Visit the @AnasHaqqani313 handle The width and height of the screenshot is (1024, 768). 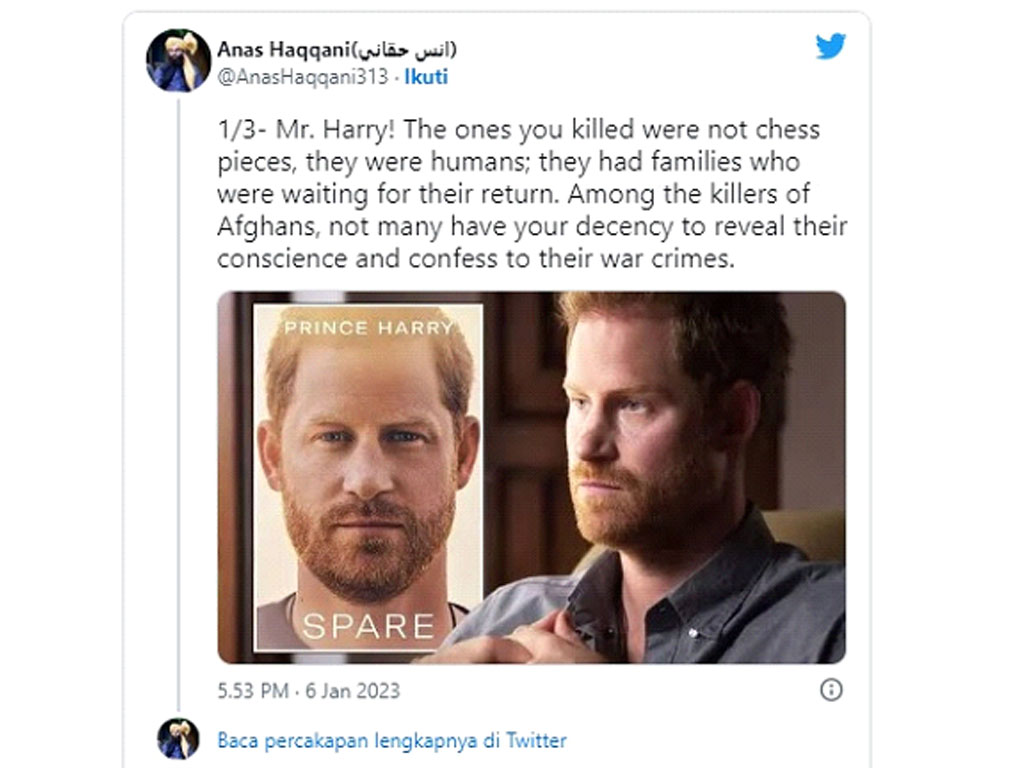coord(302,76)
